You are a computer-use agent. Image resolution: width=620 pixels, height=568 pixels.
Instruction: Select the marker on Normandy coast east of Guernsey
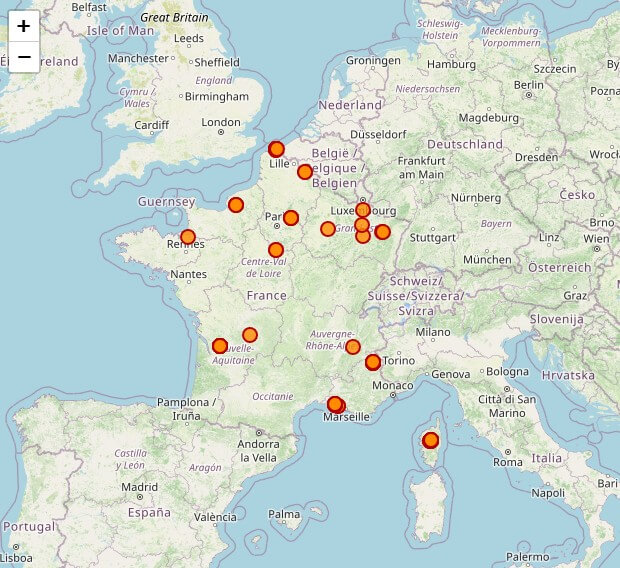click(x=236, y=205)
